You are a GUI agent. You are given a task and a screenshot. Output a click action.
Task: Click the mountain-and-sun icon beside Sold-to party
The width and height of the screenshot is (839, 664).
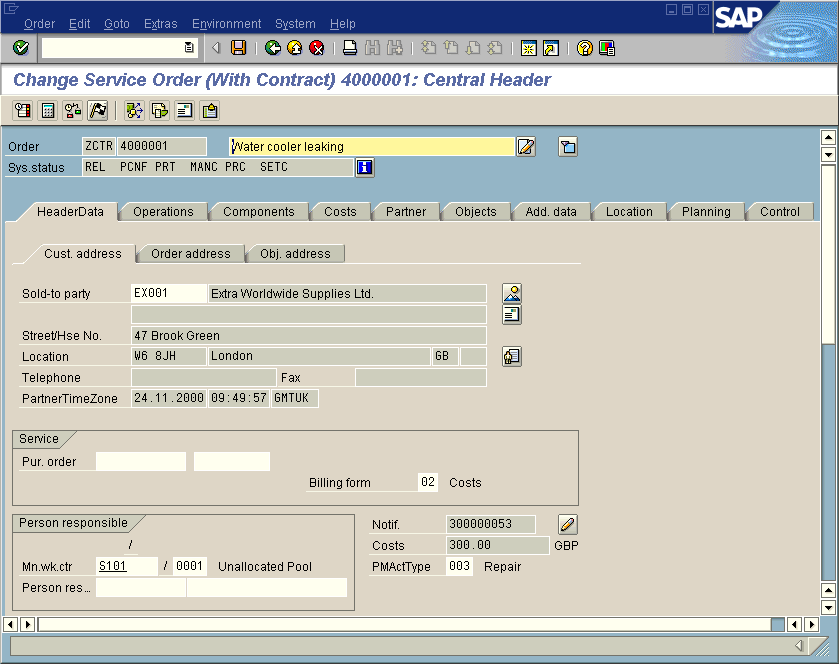(512, 293)
